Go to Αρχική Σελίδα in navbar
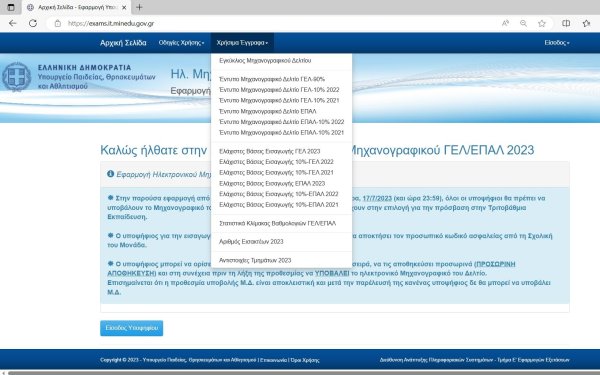Image resolution: width=600 pixels, height=375 pixels. pos(123,43)
